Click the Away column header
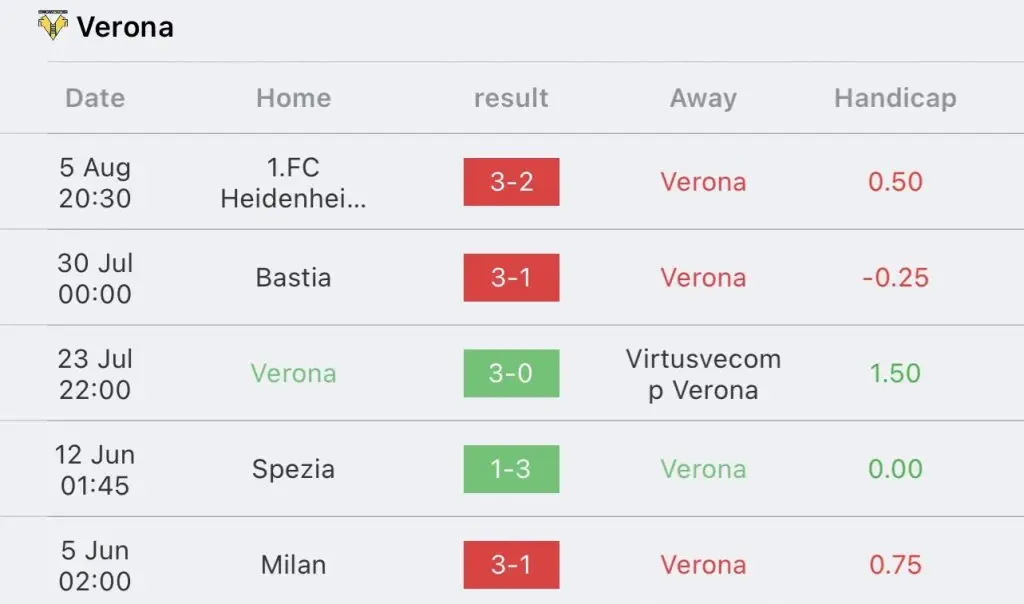The height and width of the screenshot is (604, 1024). (x=703, y=98)
